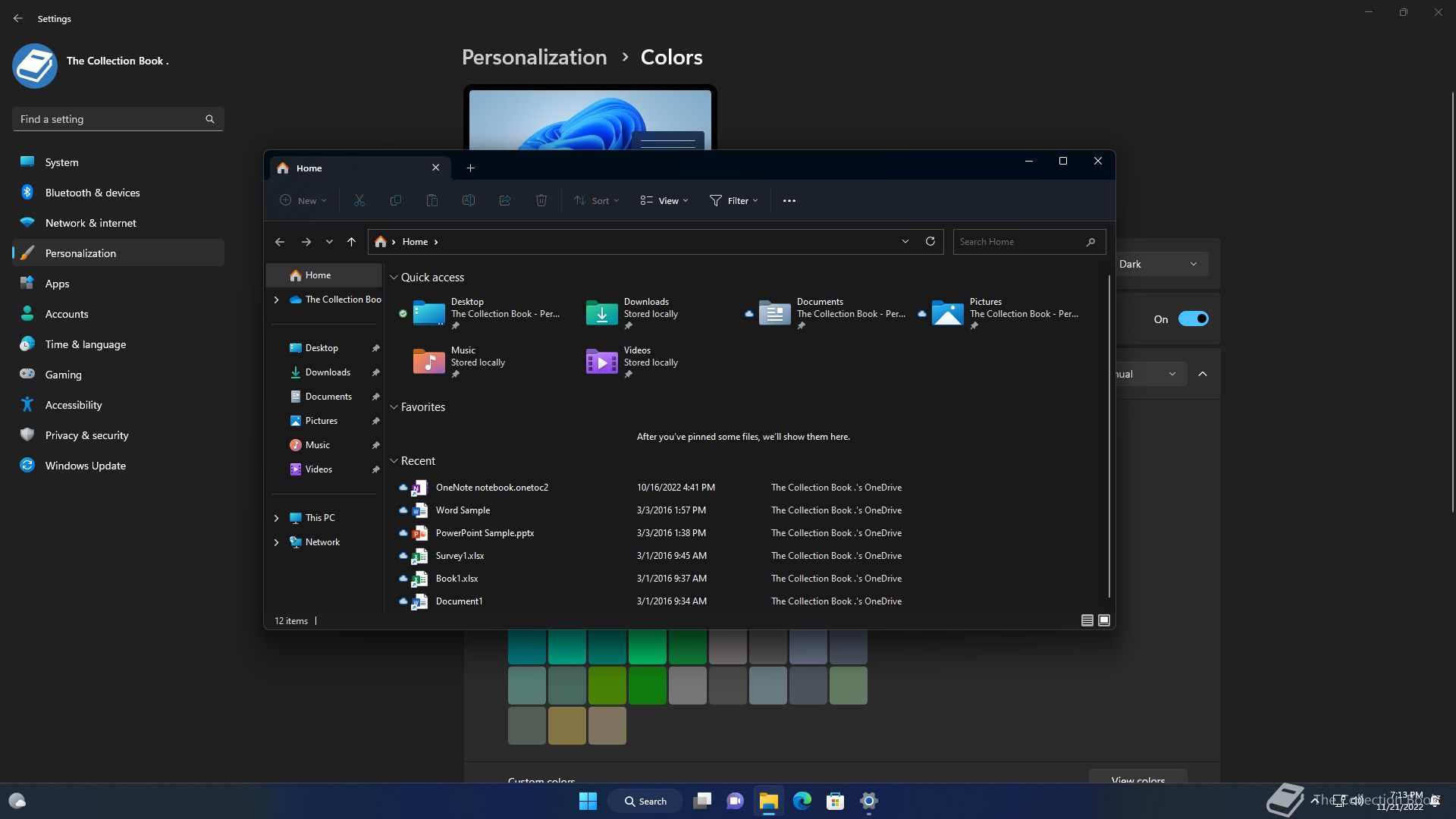Open the Videos folder in Quick access
Viewport: 1456px width, 819px height.
(x=632, y=362)
